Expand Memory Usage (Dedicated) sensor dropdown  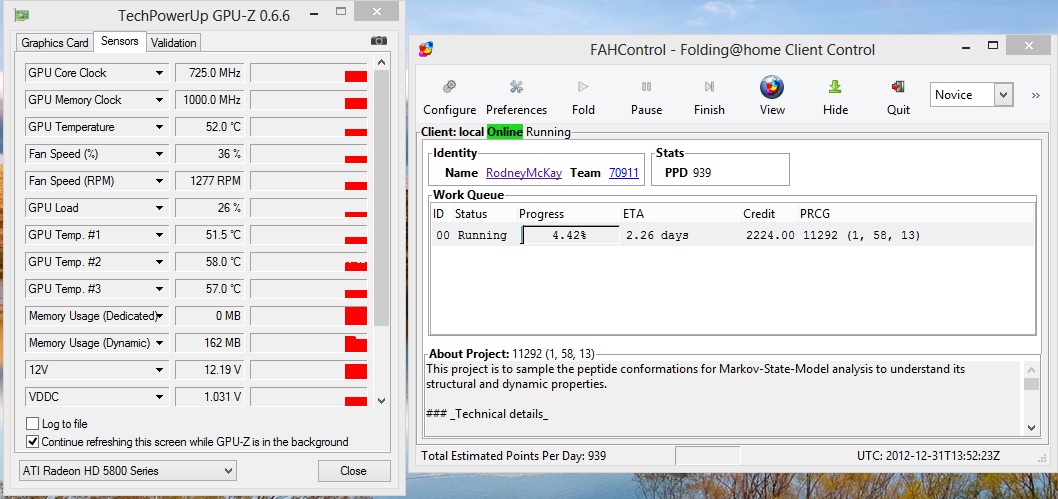tap(159, 316)
